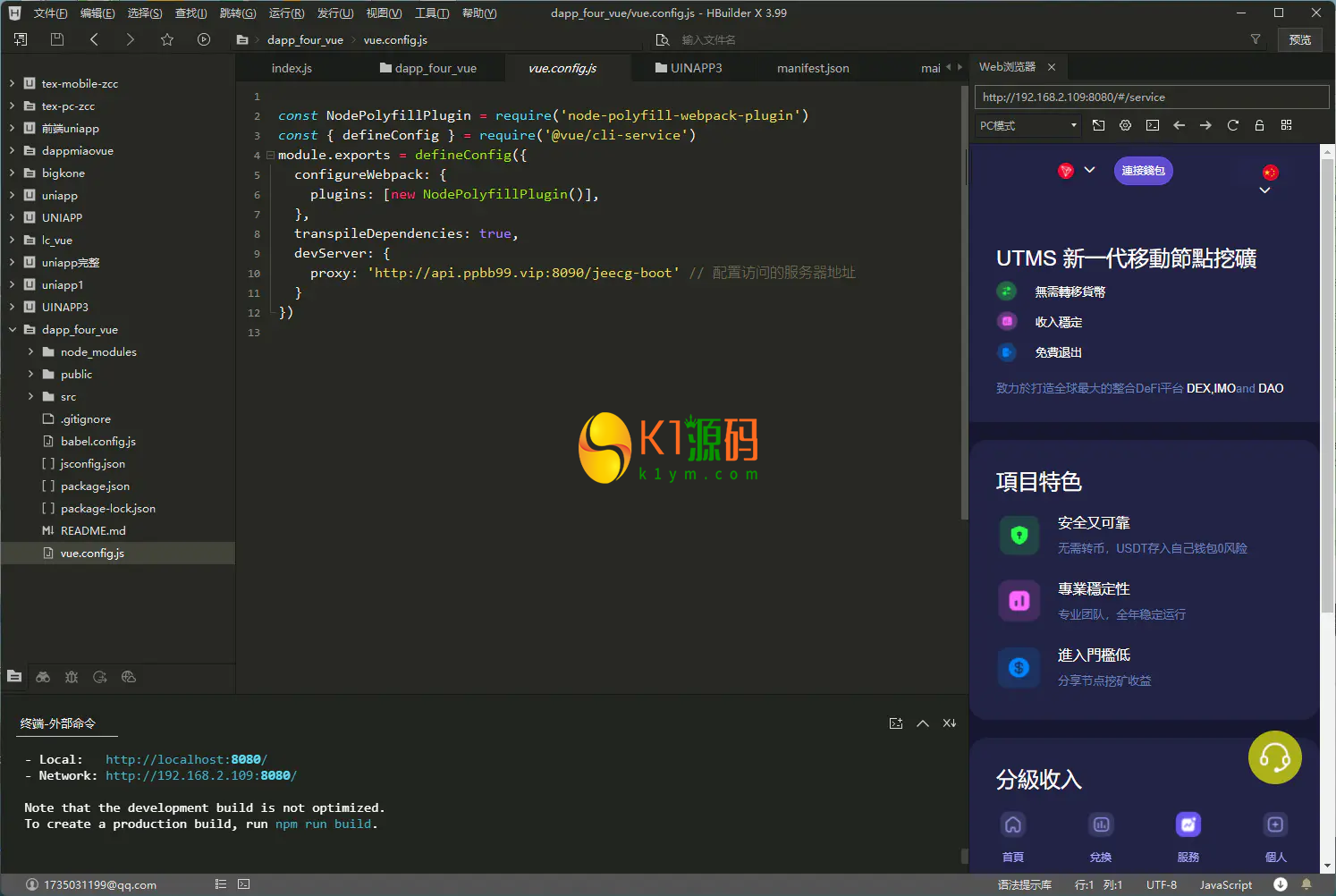Open the localhost:8080 link in terminal
1336x896 pixels.
(186, 759)
